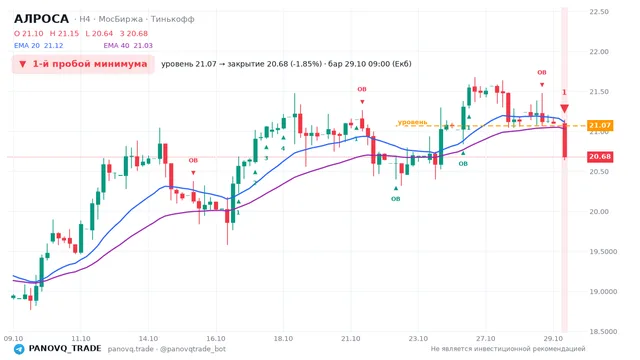The height and width of the screenshot is (360, 640).
Task: Click the 18.5000 price axis label
Action: point(603,332)
